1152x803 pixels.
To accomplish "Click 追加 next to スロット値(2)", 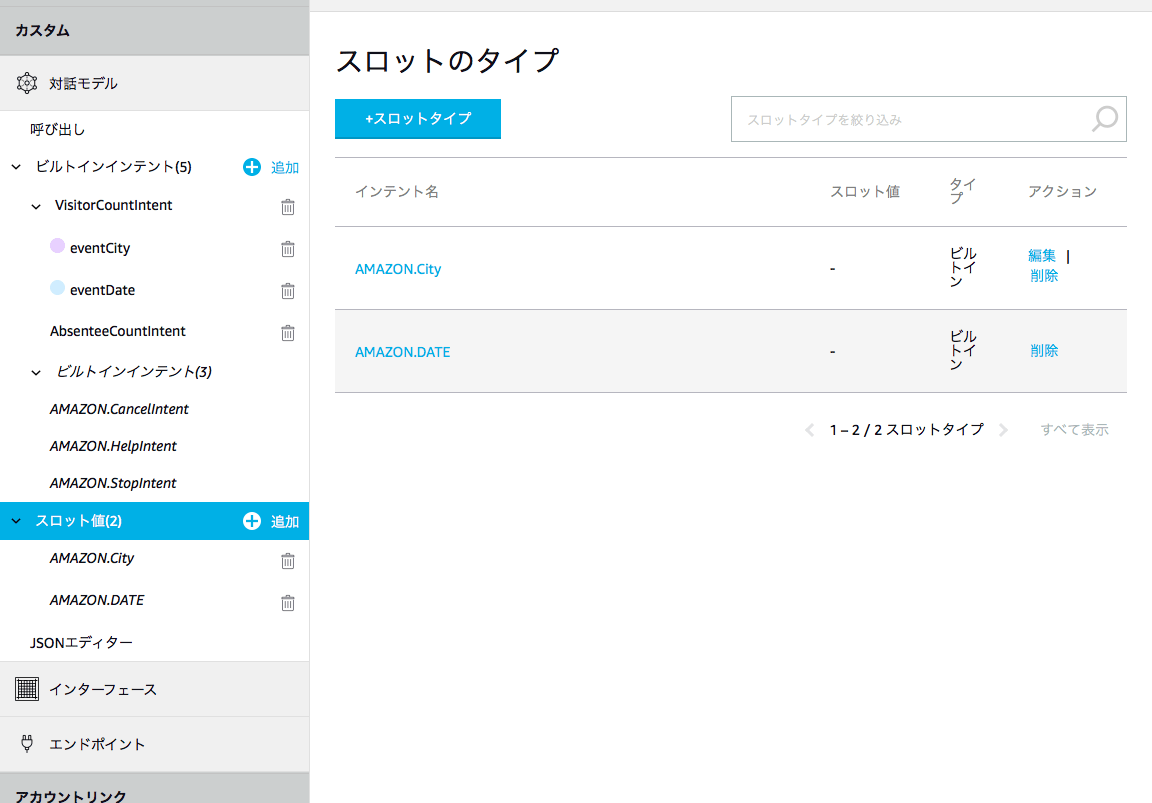I will (284, 522).
